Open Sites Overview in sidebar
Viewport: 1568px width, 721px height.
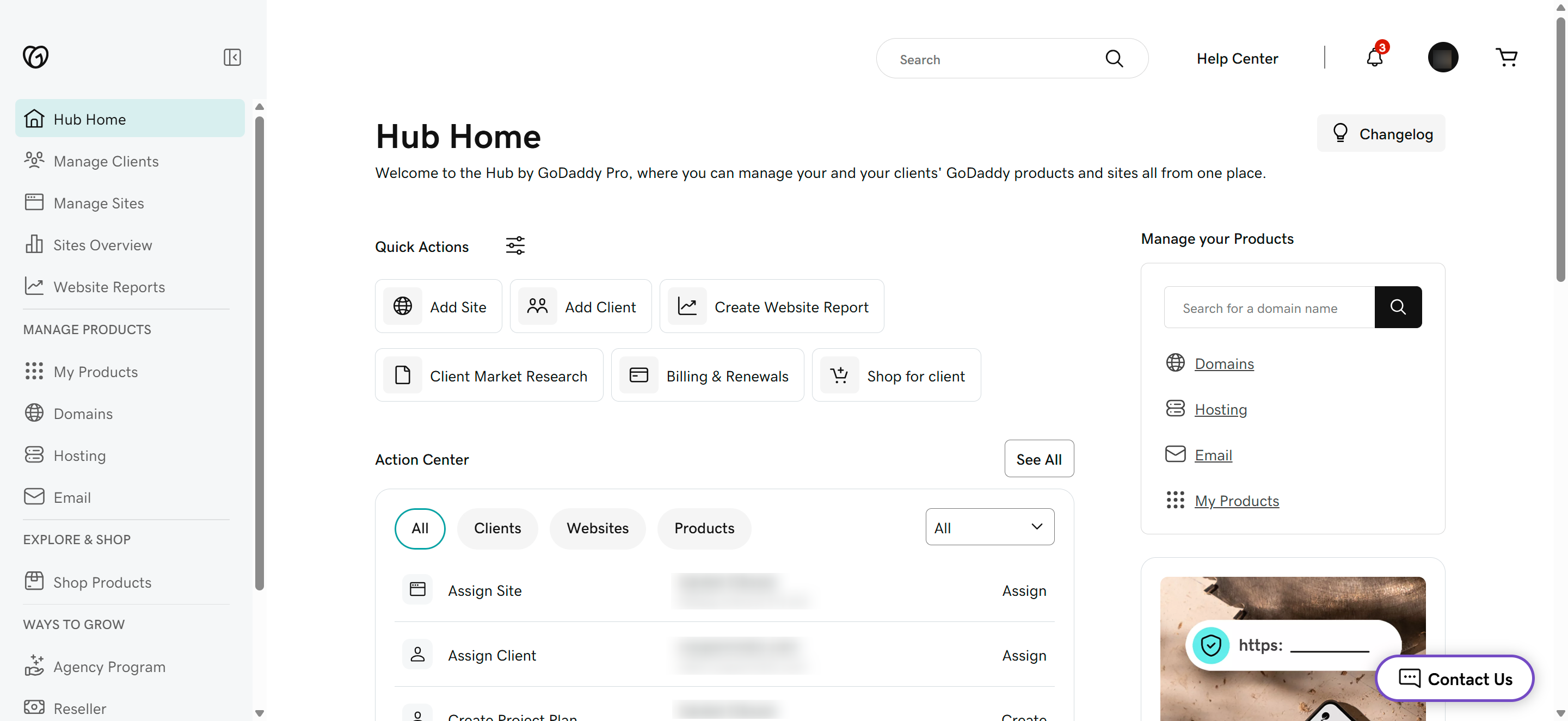[130, 244]
